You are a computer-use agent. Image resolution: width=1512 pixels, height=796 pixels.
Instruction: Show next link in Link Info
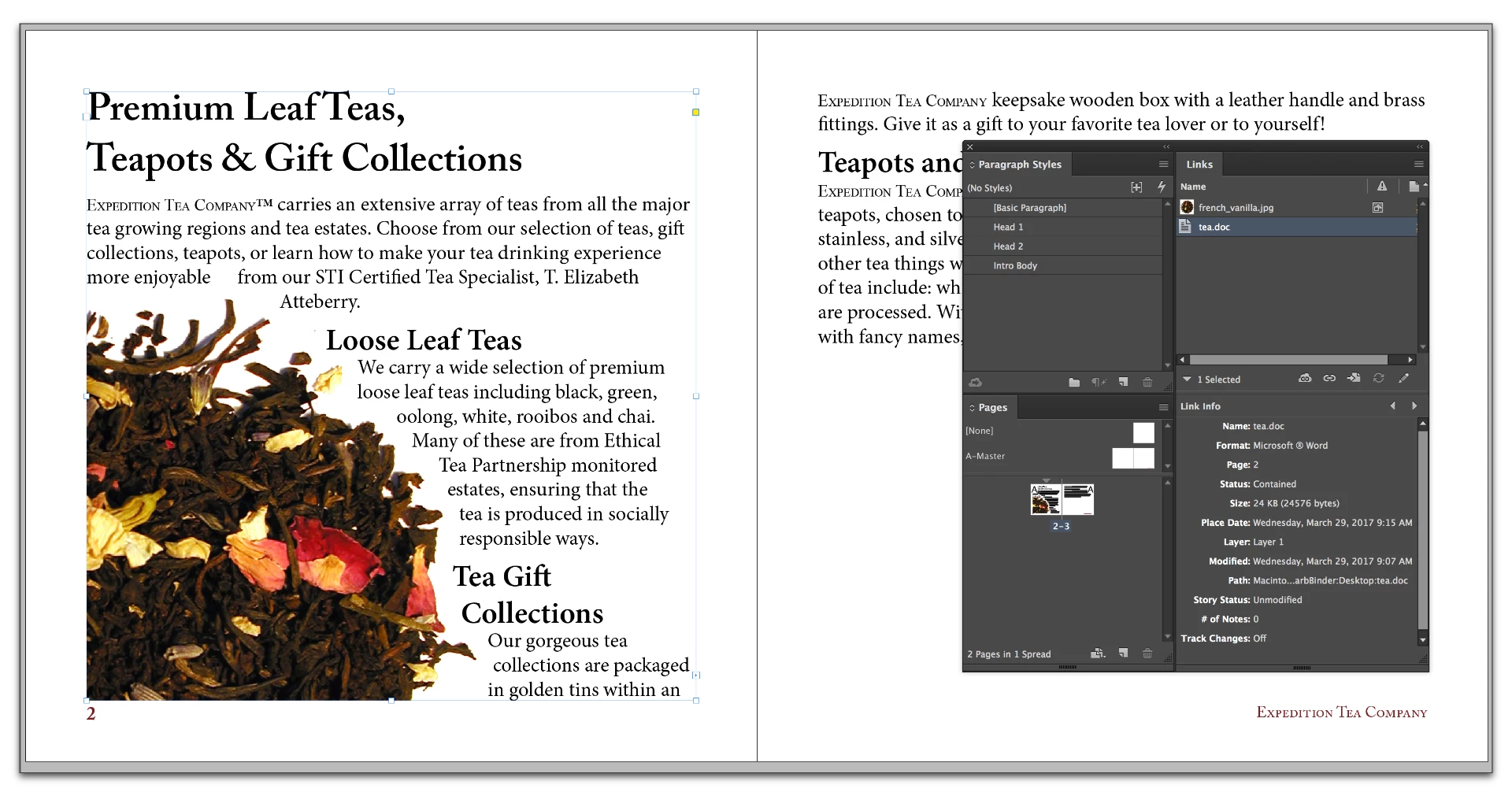point(1414,406)
